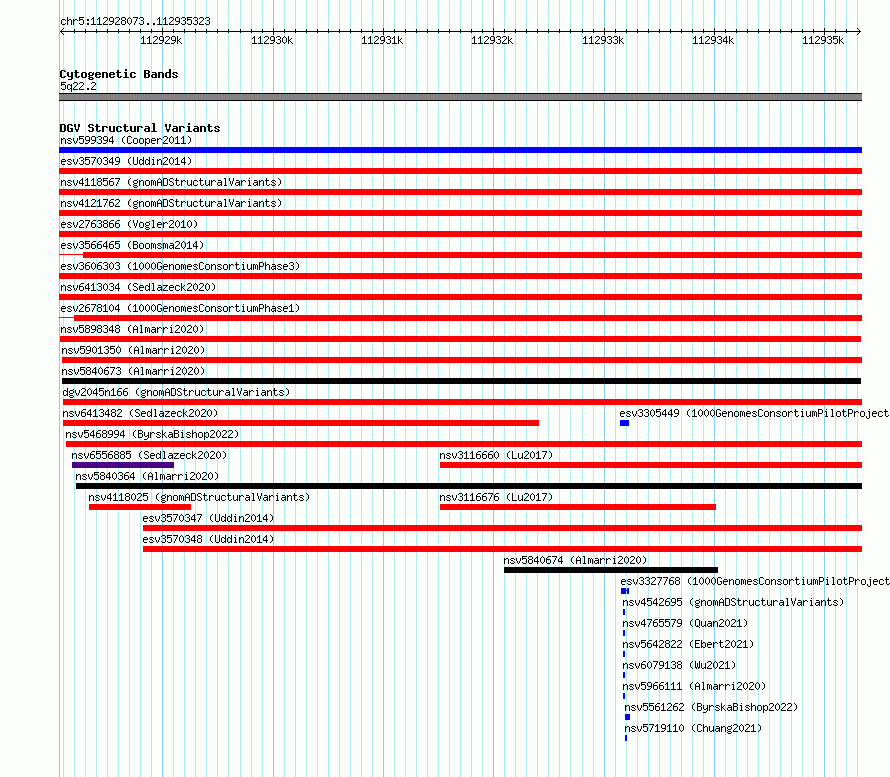
Task: Select esv2763866 (Vogler2010) variant label
Action: [x=129, y=224]
